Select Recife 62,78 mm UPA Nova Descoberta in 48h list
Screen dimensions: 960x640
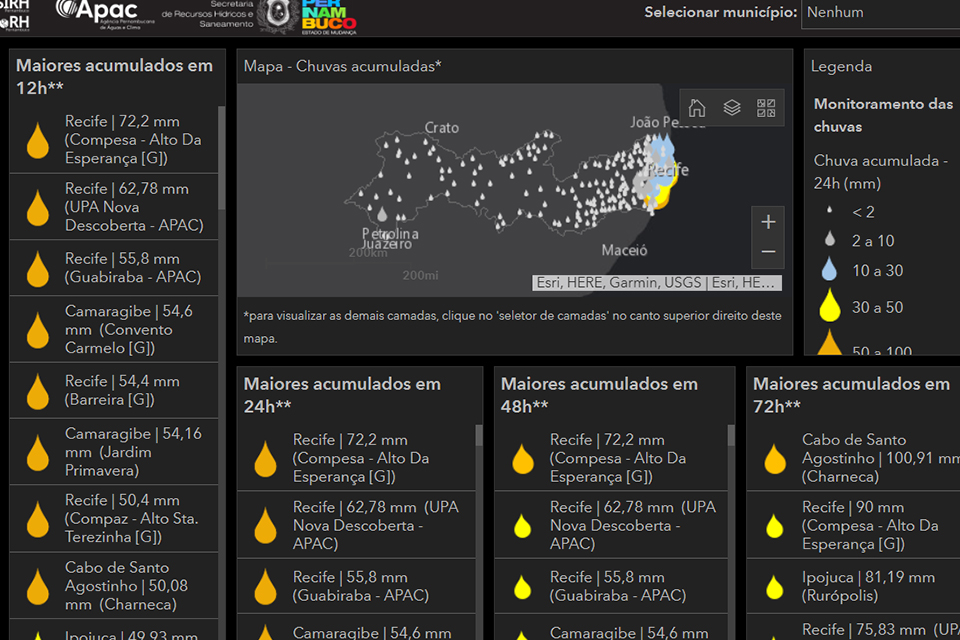point(611,525)
